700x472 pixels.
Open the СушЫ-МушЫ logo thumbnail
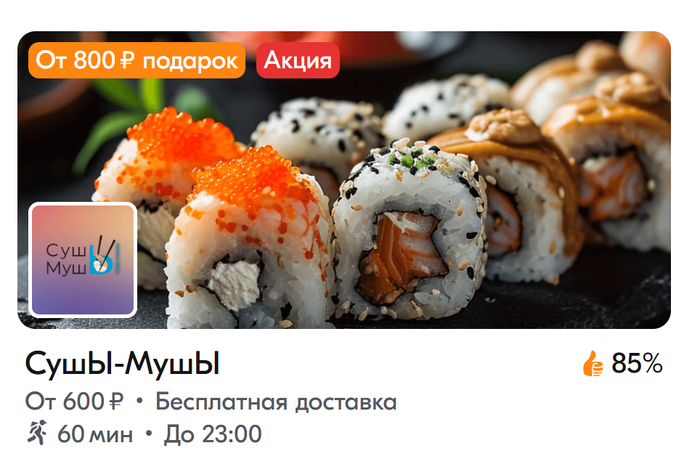coord(83,259)
